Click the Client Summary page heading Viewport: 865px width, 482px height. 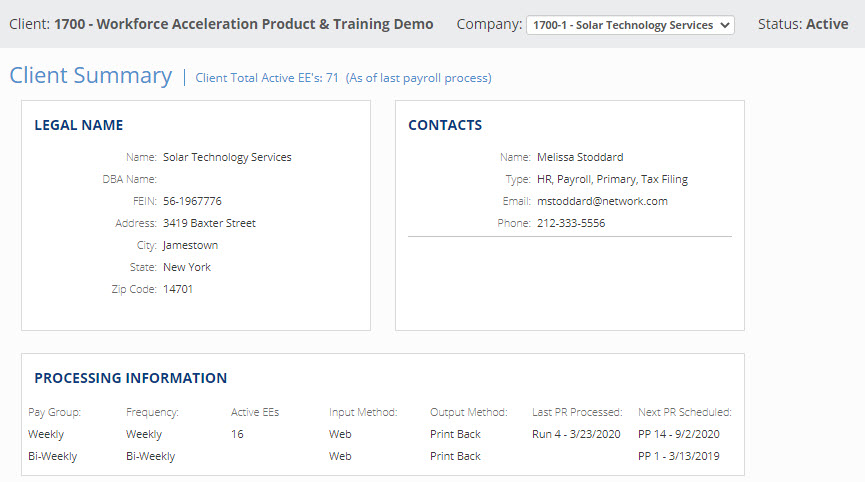[x=91, y=76]
